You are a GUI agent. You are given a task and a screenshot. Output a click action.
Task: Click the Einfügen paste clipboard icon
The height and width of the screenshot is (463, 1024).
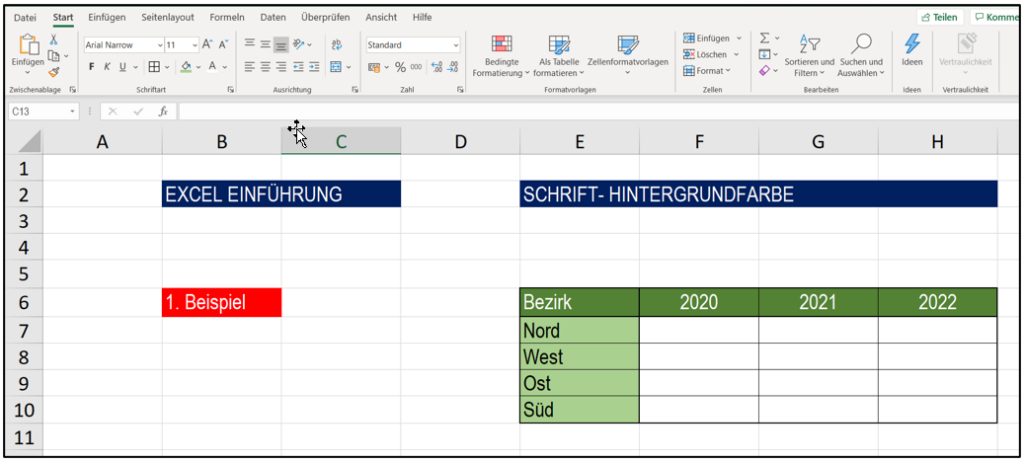[27, 44]
